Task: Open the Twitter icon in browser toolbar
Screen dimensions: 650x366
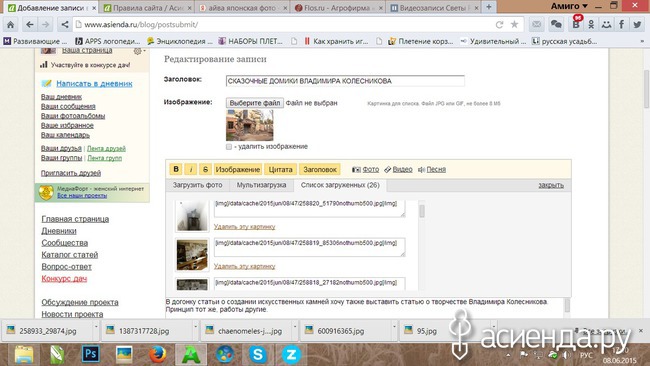Action: click(637, 24)
